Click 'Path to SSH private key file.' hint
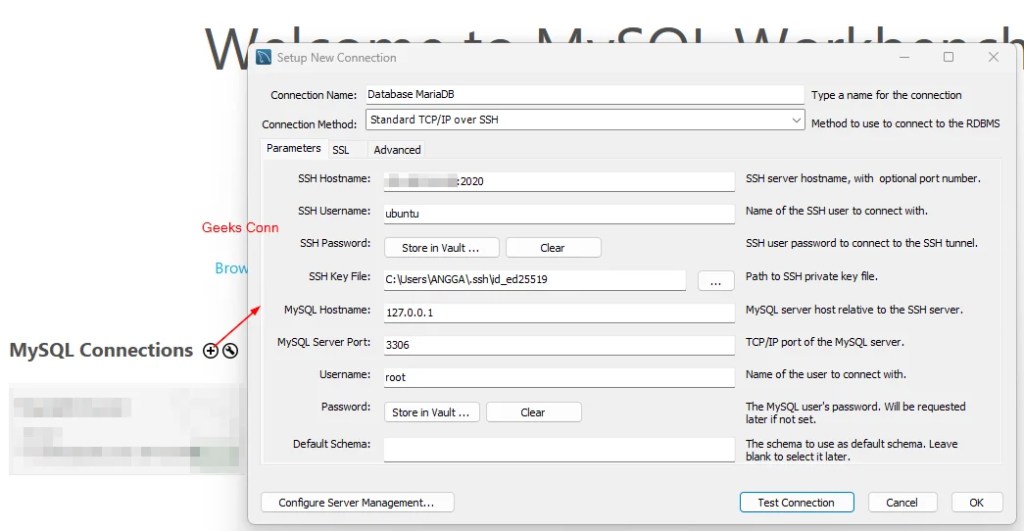 [x=812, y=276]
